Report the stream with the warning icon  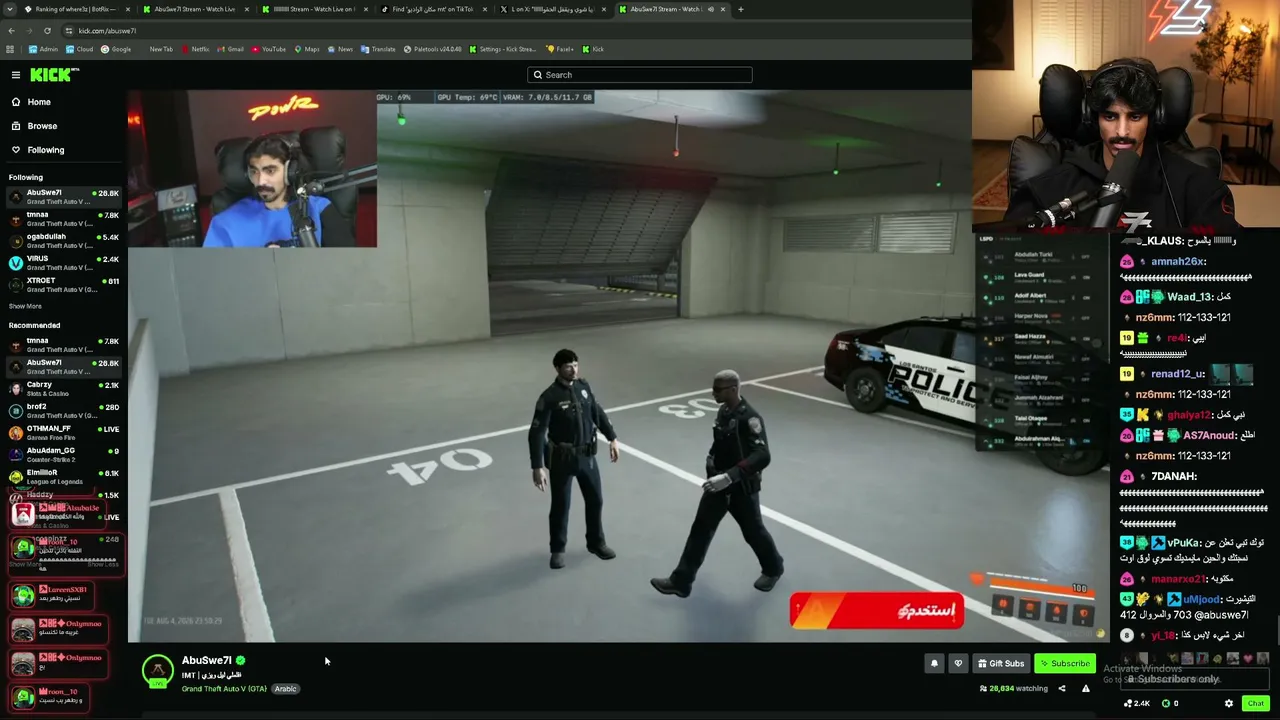[x=1085, y=688]
